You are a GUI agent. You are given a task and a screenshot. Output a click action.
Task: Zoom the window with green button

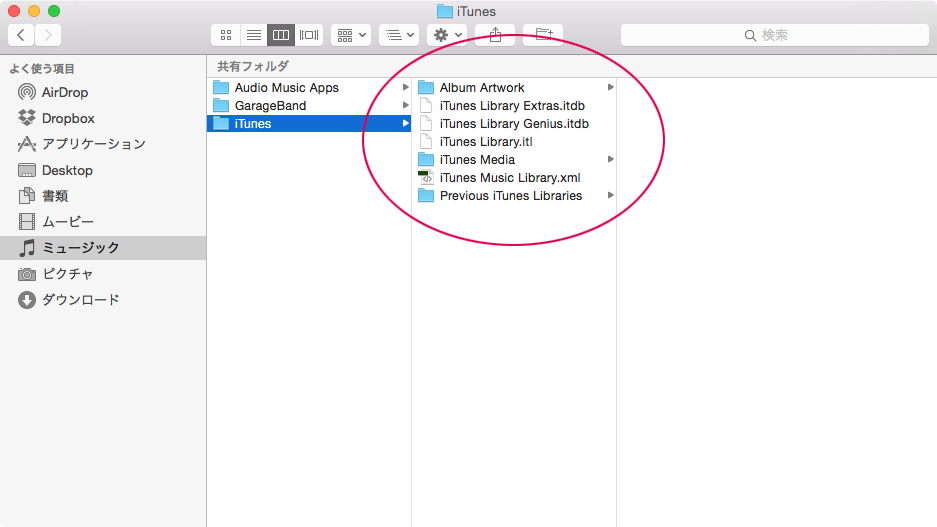pyautogui.click(x=54, y=11)
